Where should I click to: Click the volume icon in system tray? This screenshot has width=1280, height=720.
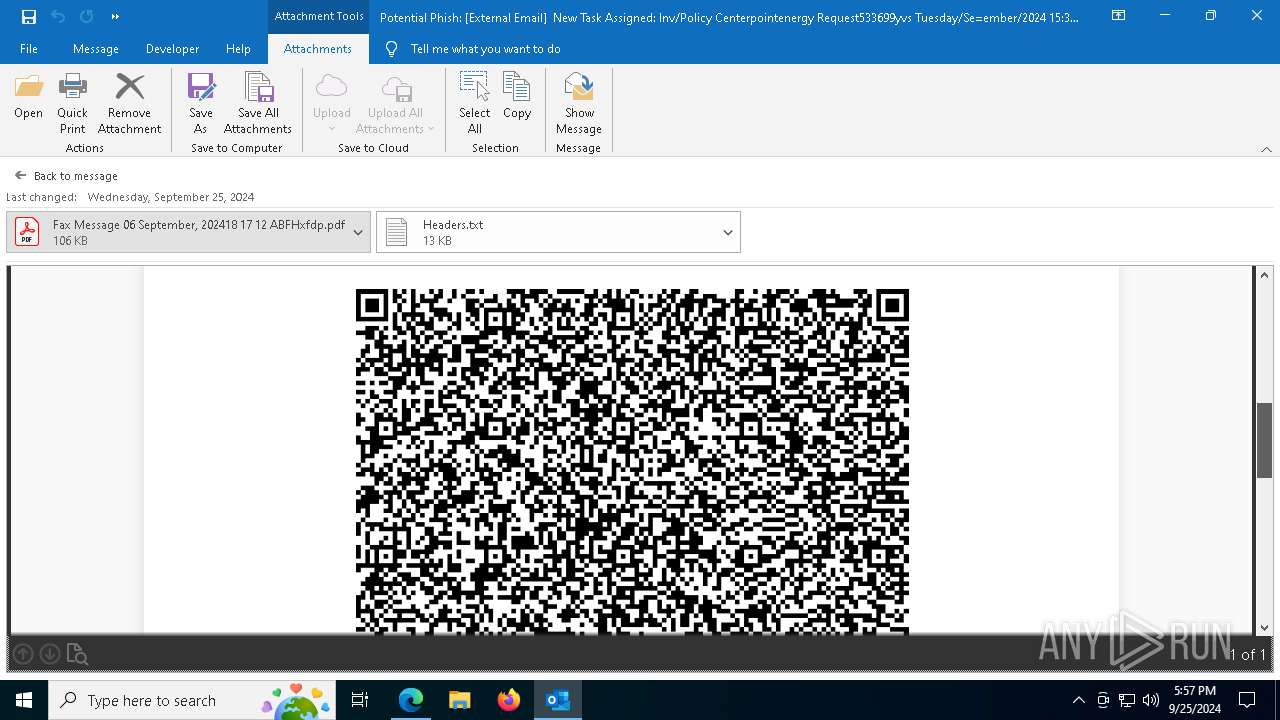coord(1151,700)
